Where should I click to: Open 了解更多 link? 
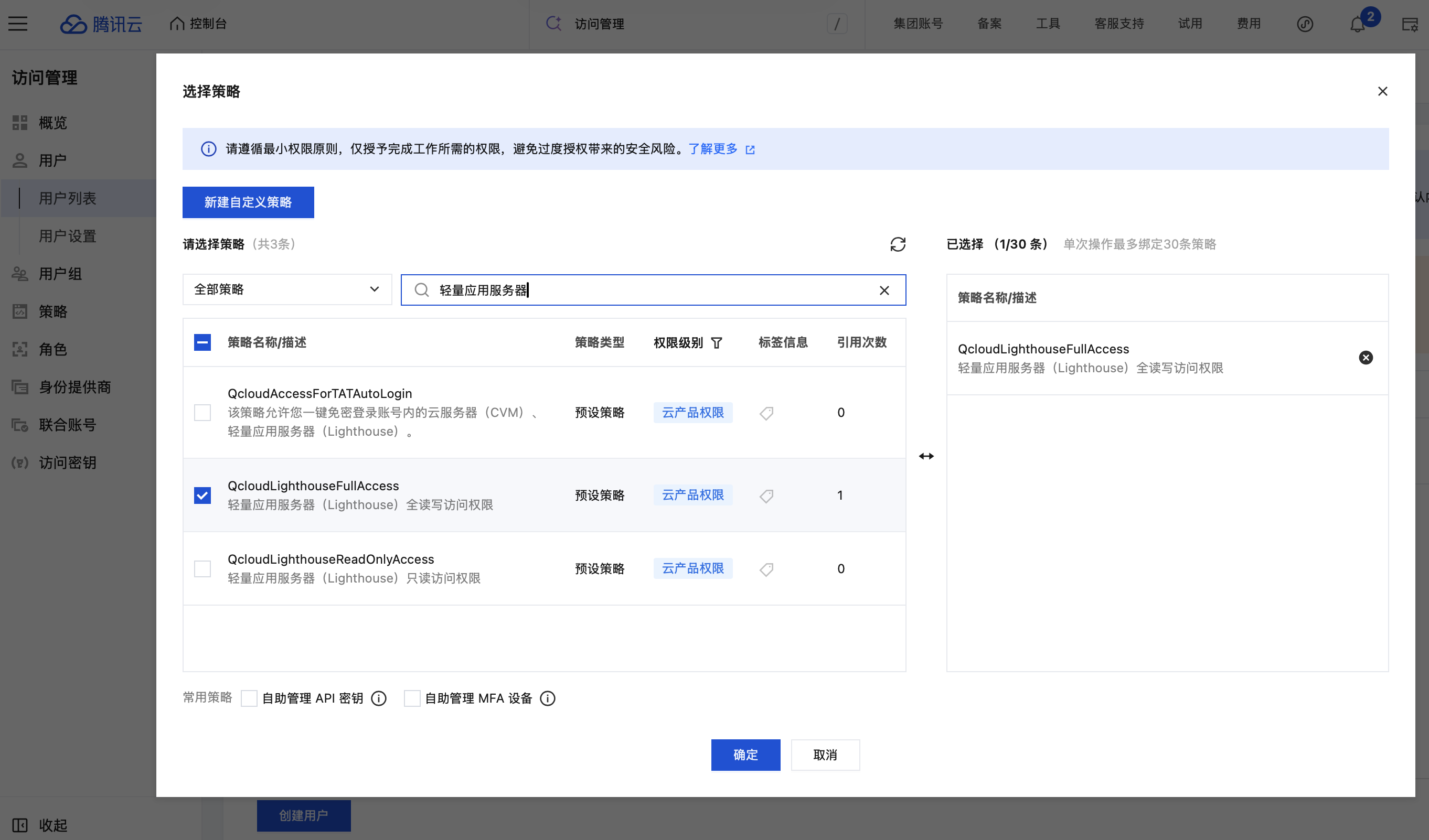(712, 149)
